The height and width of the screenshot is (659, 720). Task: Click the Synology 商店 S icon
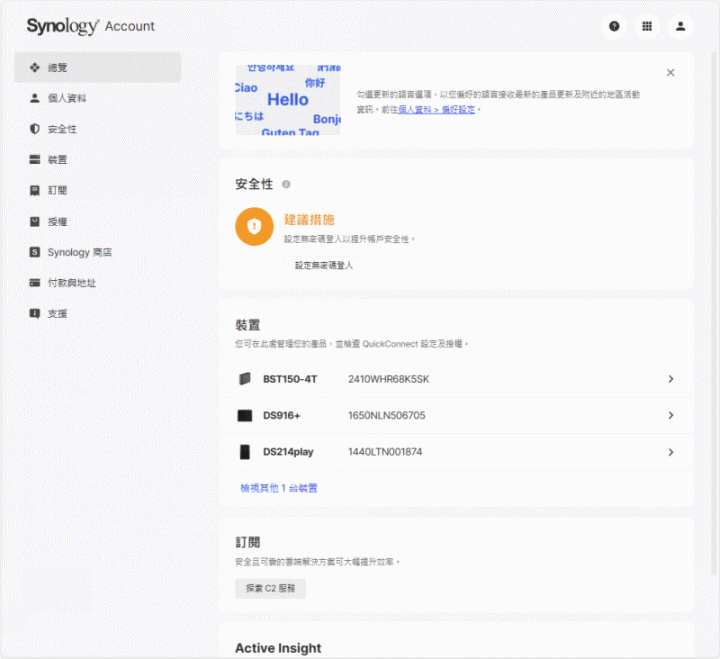point(35,252)
